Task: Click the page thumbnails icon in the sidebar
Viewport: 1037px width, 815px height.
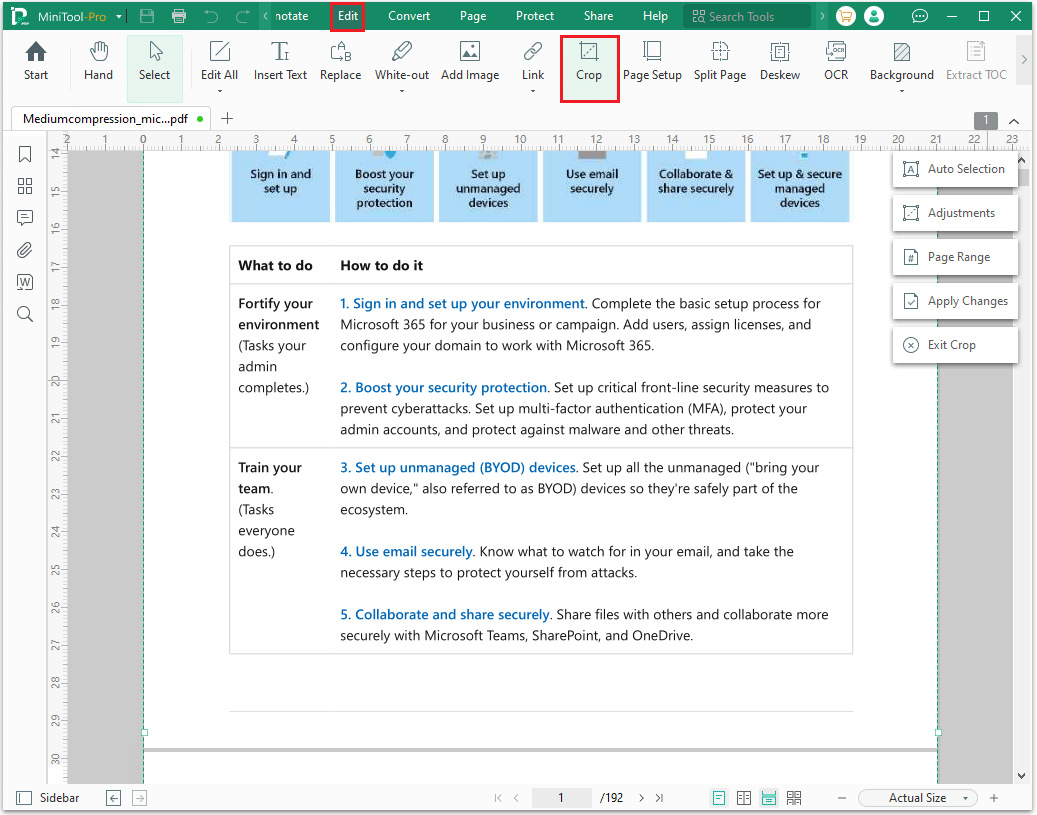Action: (25, 186)
